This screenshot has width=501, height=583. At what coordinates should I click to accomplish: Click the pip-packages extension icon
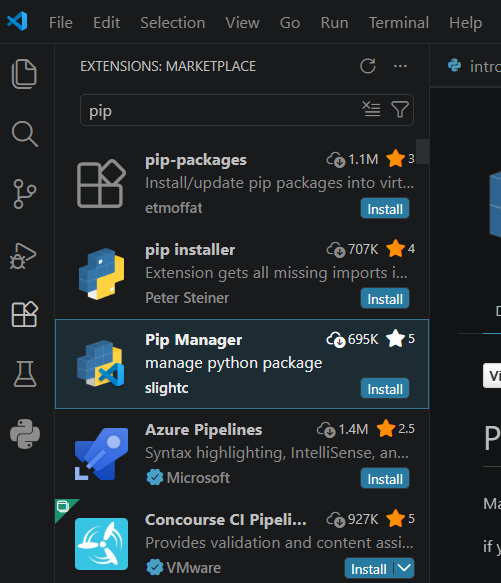click(101, 184)
